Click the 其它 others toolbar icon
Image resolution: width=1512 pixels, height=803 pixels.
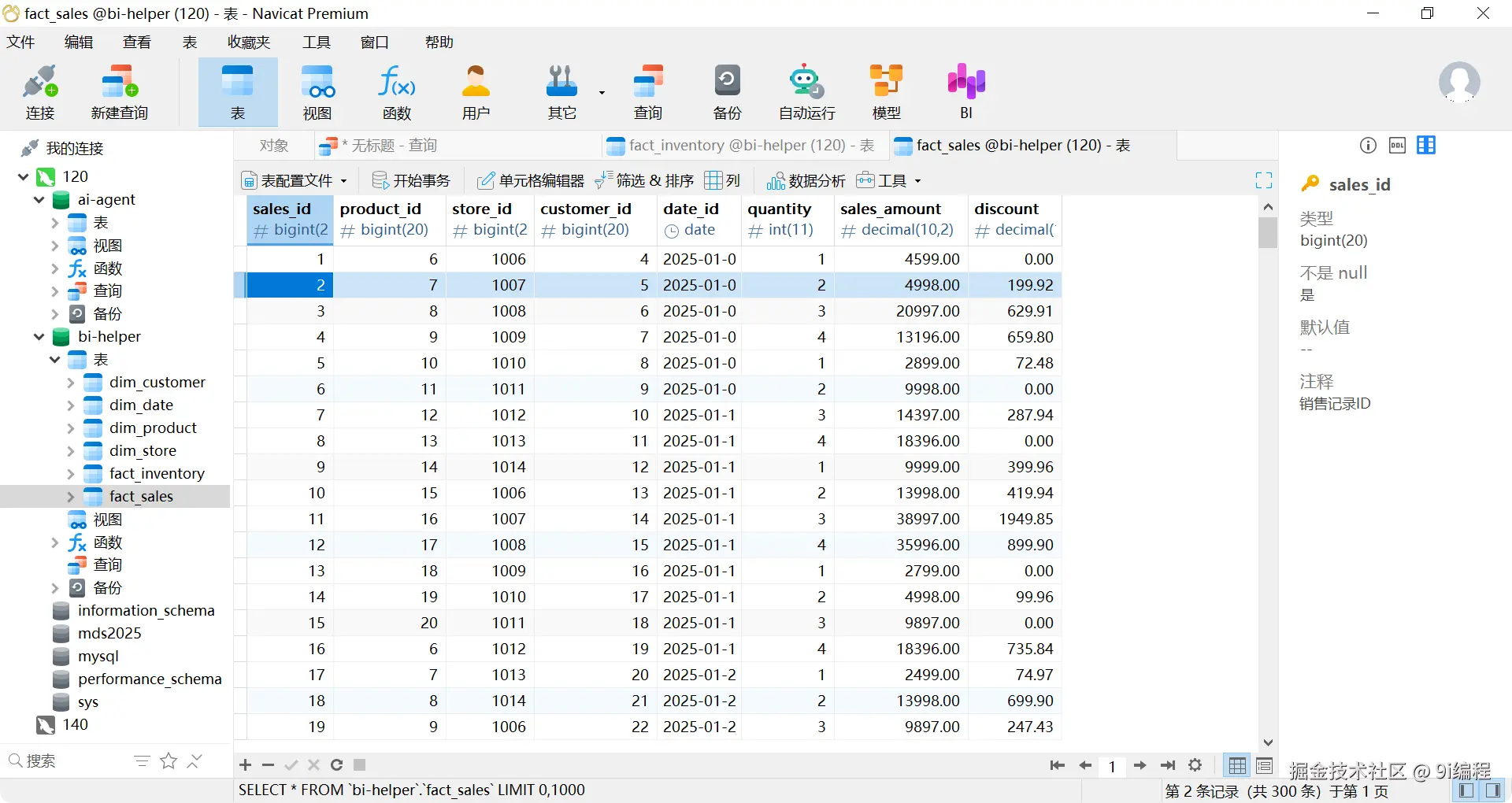[x=561, y=92]
